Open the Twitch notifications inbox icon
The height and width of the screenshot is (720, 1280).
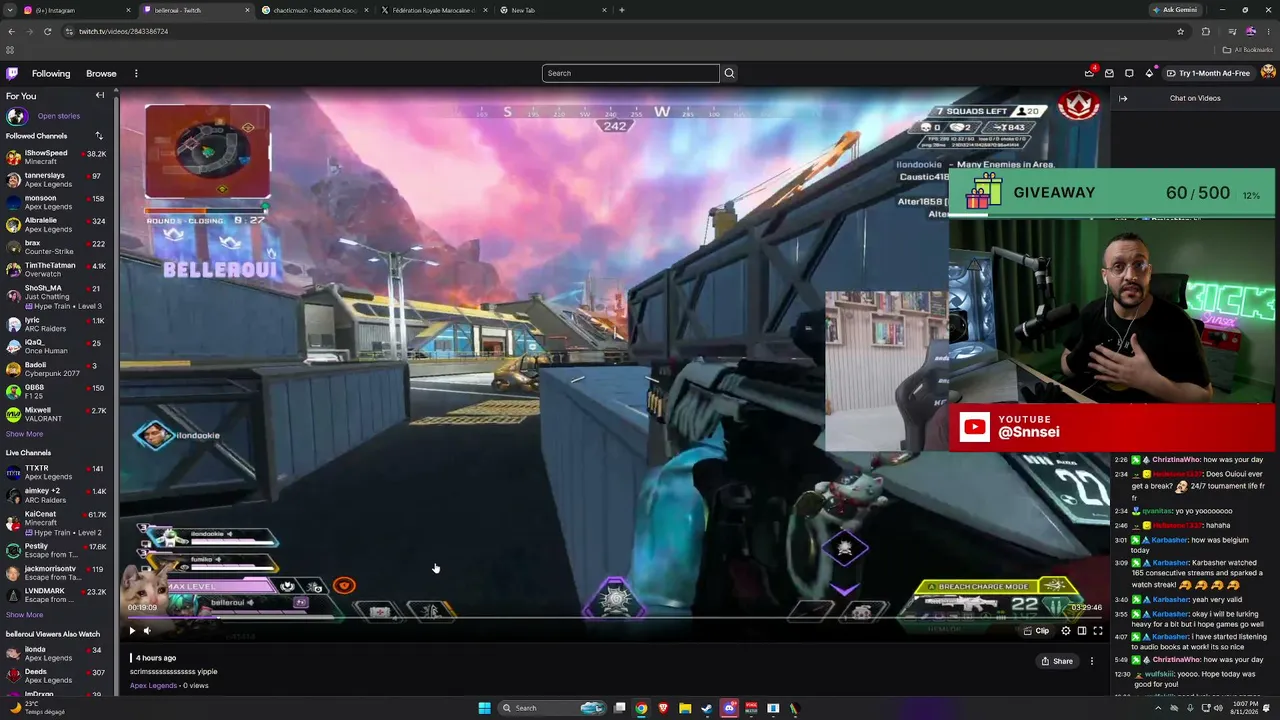coord(1109,73)
